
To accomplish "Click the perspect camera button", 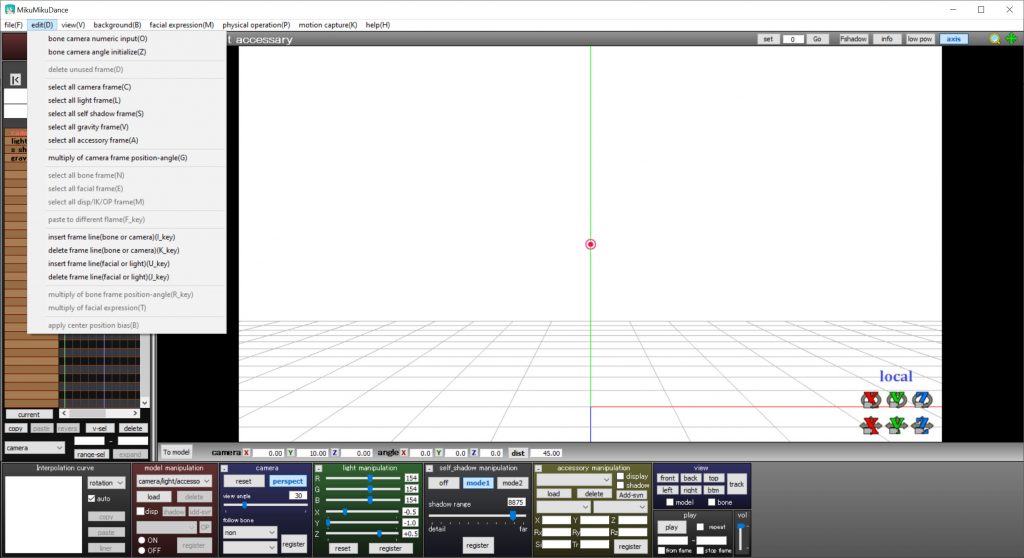I will coord(287,481).
